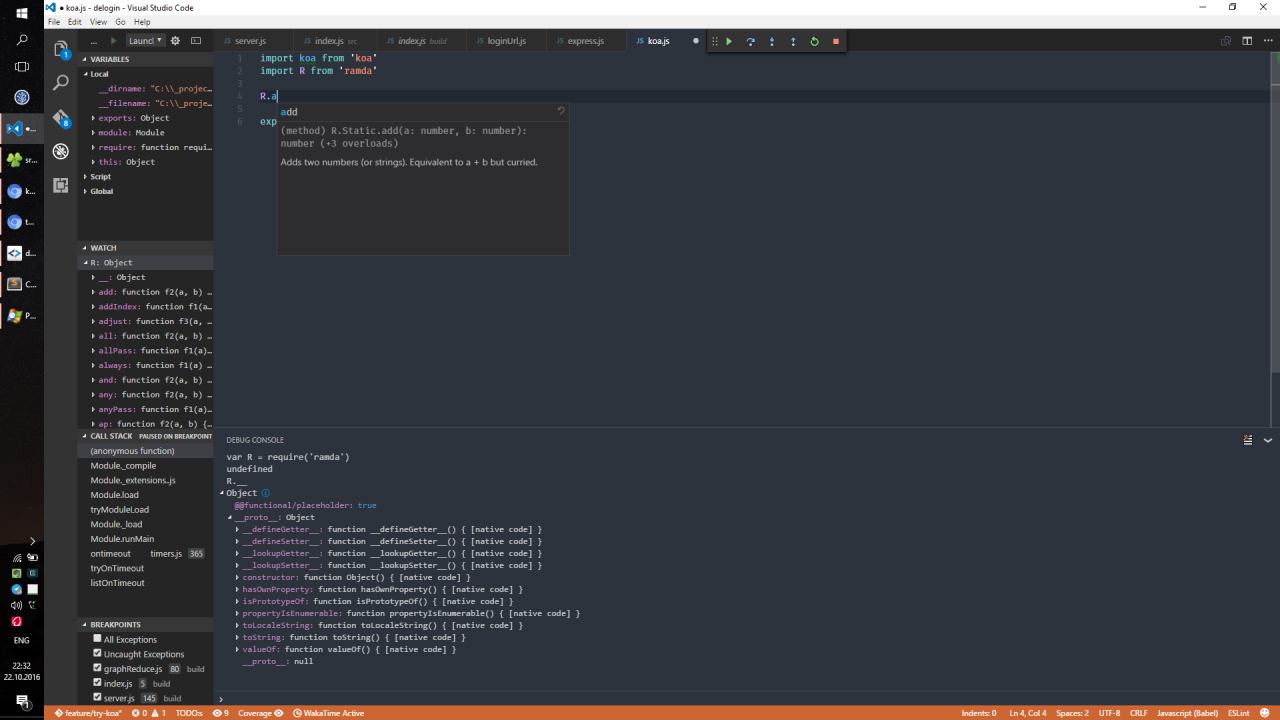Expand the Global scope section
Screen dimensions: 1280x720
(x=101, y=191)
